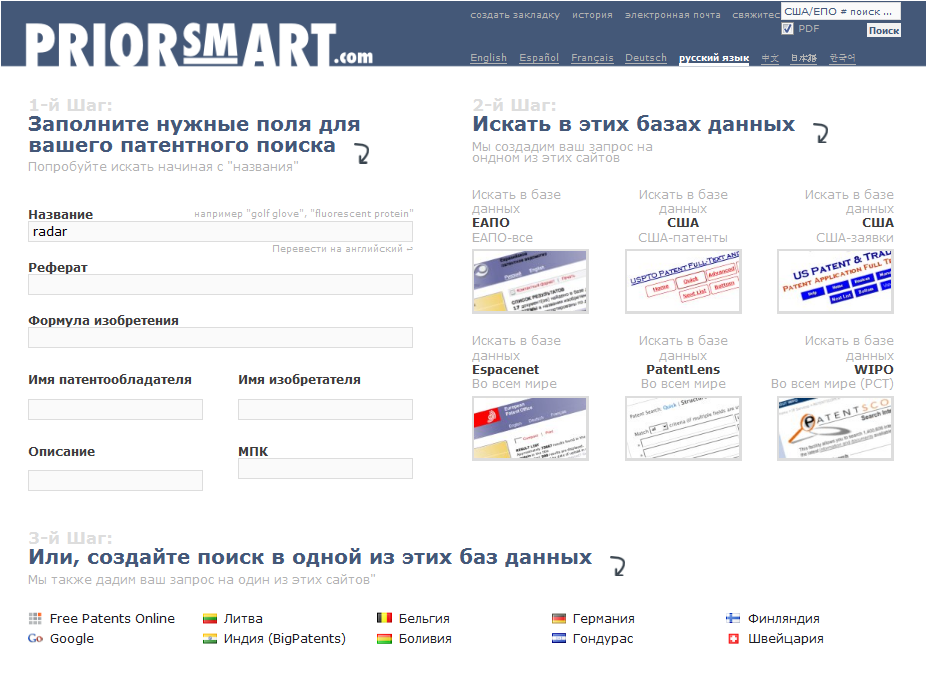The height and width of the screenshot is (675, 941).
Task: Open Индия (BigPatents) link
Action: coord(284,638)
